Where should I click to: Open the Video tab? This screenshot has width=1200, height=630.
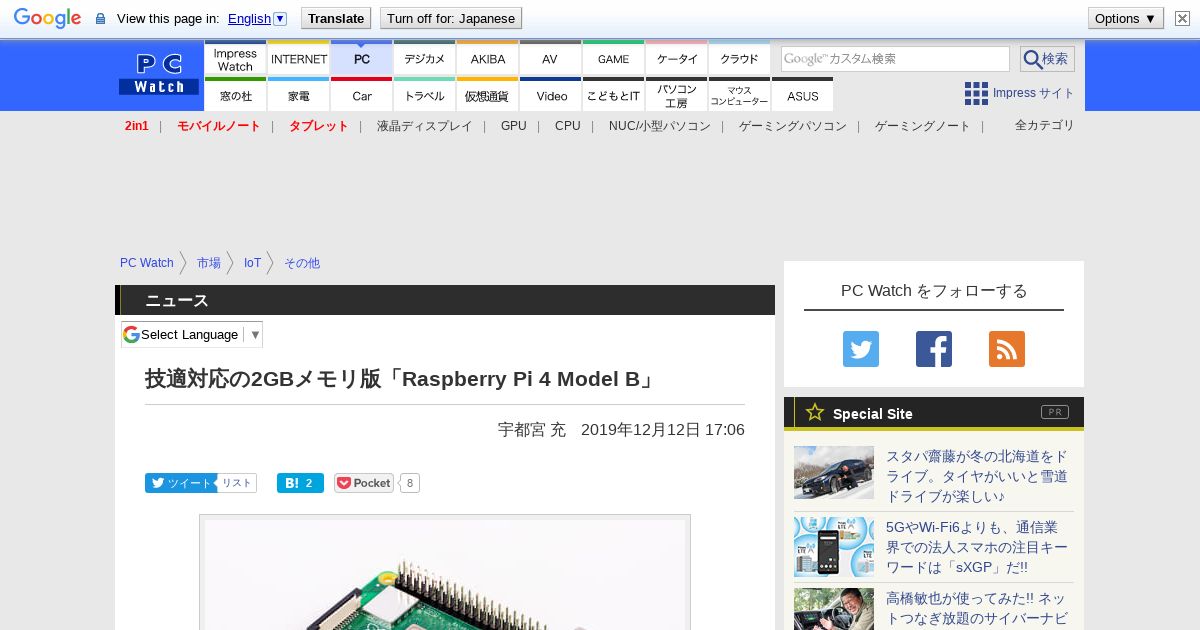pos(551,95)
